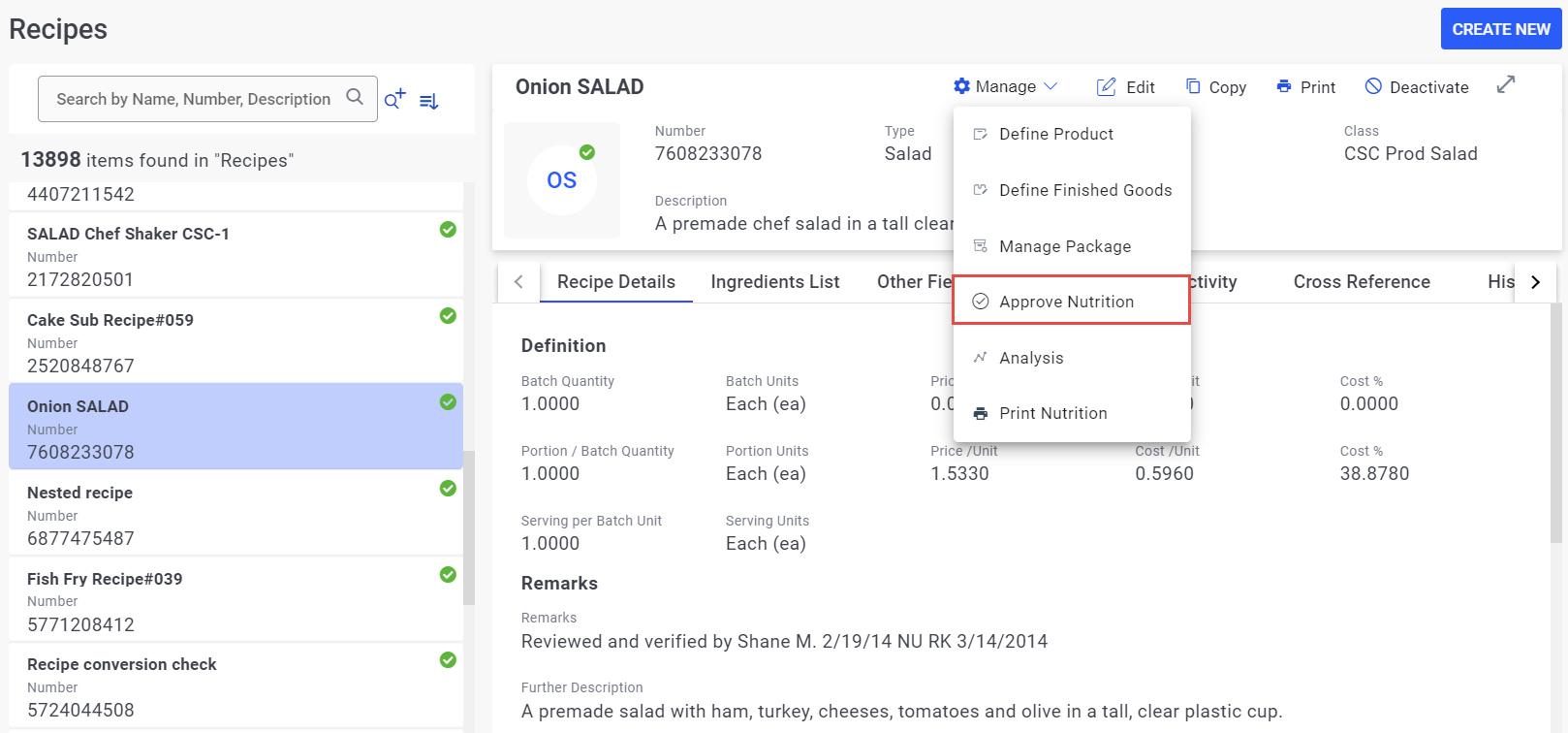This screenshot has height=733, width=1568.
Task: Click the Print icon in header
Action: tap(1284, 86)
